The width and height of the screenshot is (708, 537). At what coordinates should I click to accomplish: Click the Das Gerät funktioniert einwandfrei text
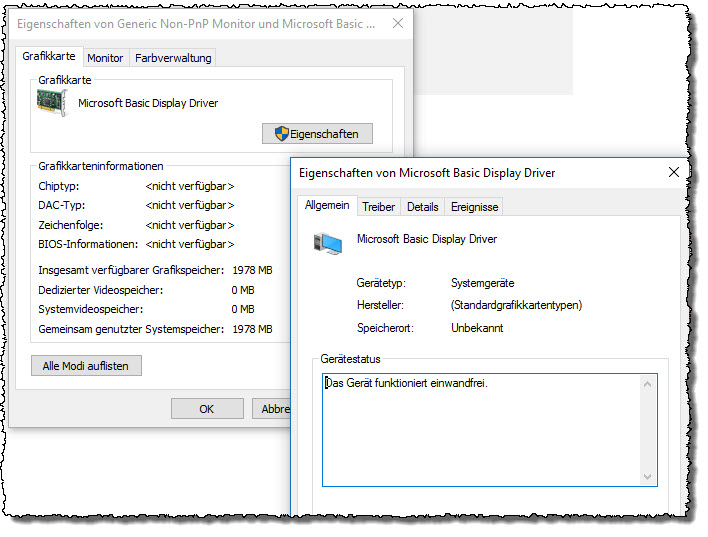(407, 383)
